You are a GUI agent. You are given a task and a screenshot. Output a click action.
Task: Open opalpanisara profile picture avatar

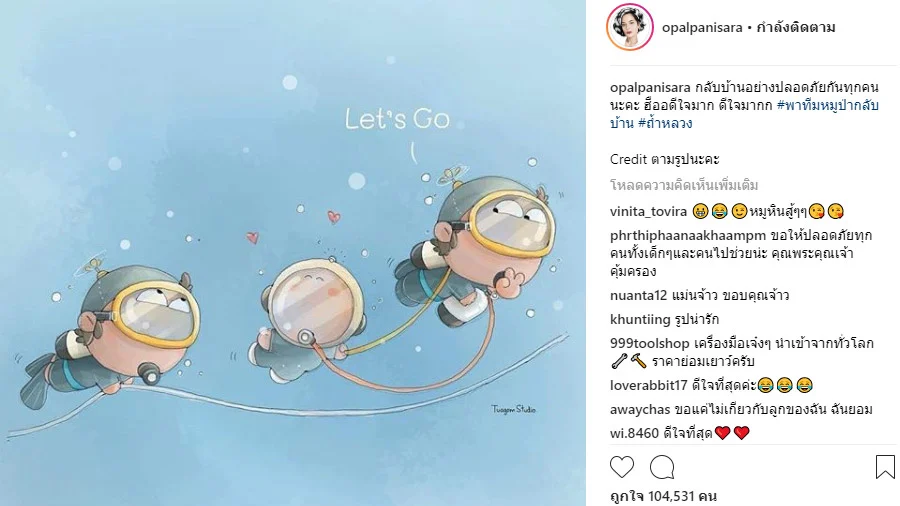pos(630,27)
